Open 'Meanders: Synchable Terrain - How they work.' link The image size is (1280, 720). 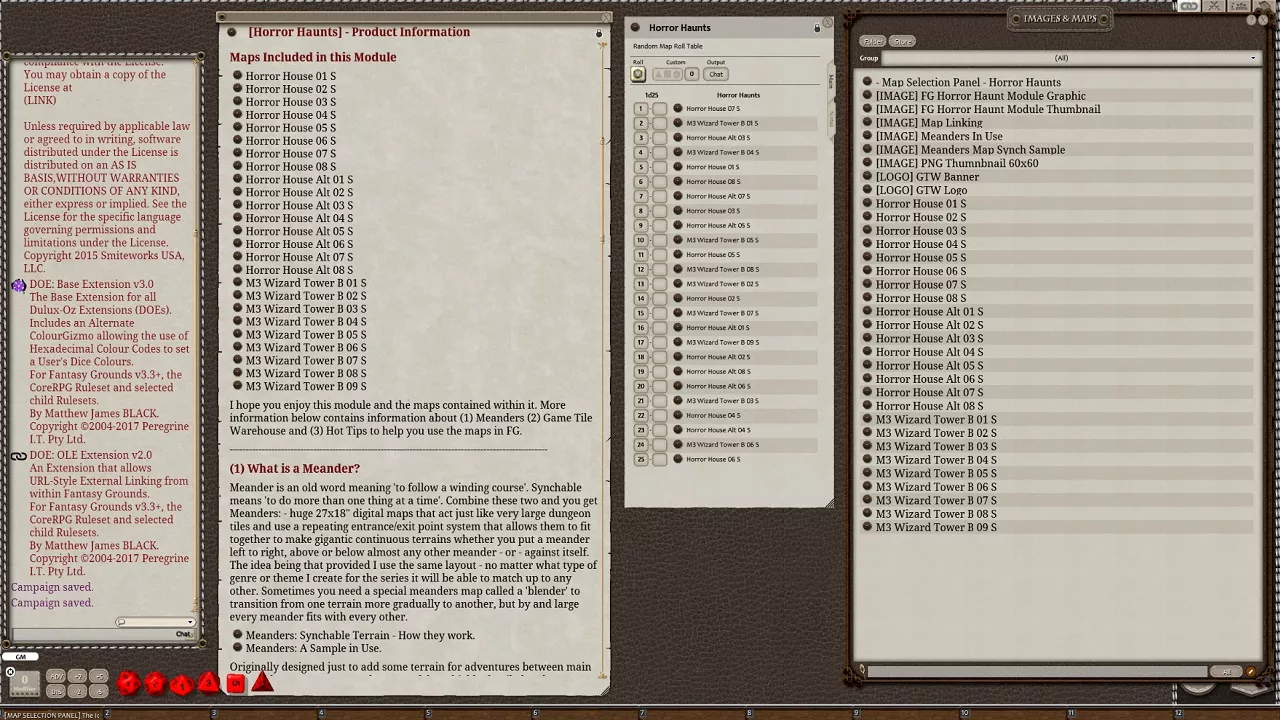click(360, 635)
